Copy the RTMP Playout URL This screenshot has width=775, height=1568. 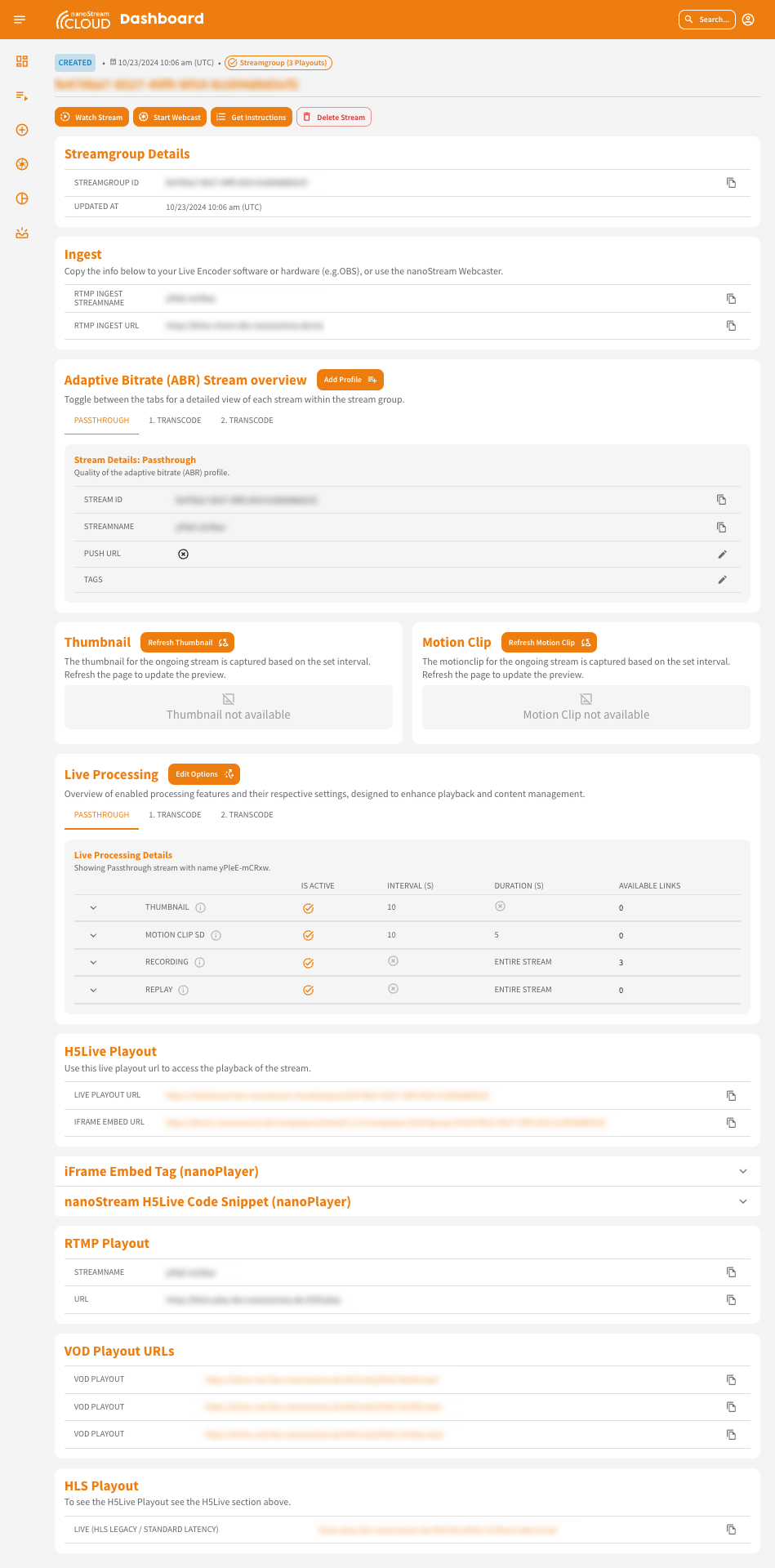click(732, 1300)
